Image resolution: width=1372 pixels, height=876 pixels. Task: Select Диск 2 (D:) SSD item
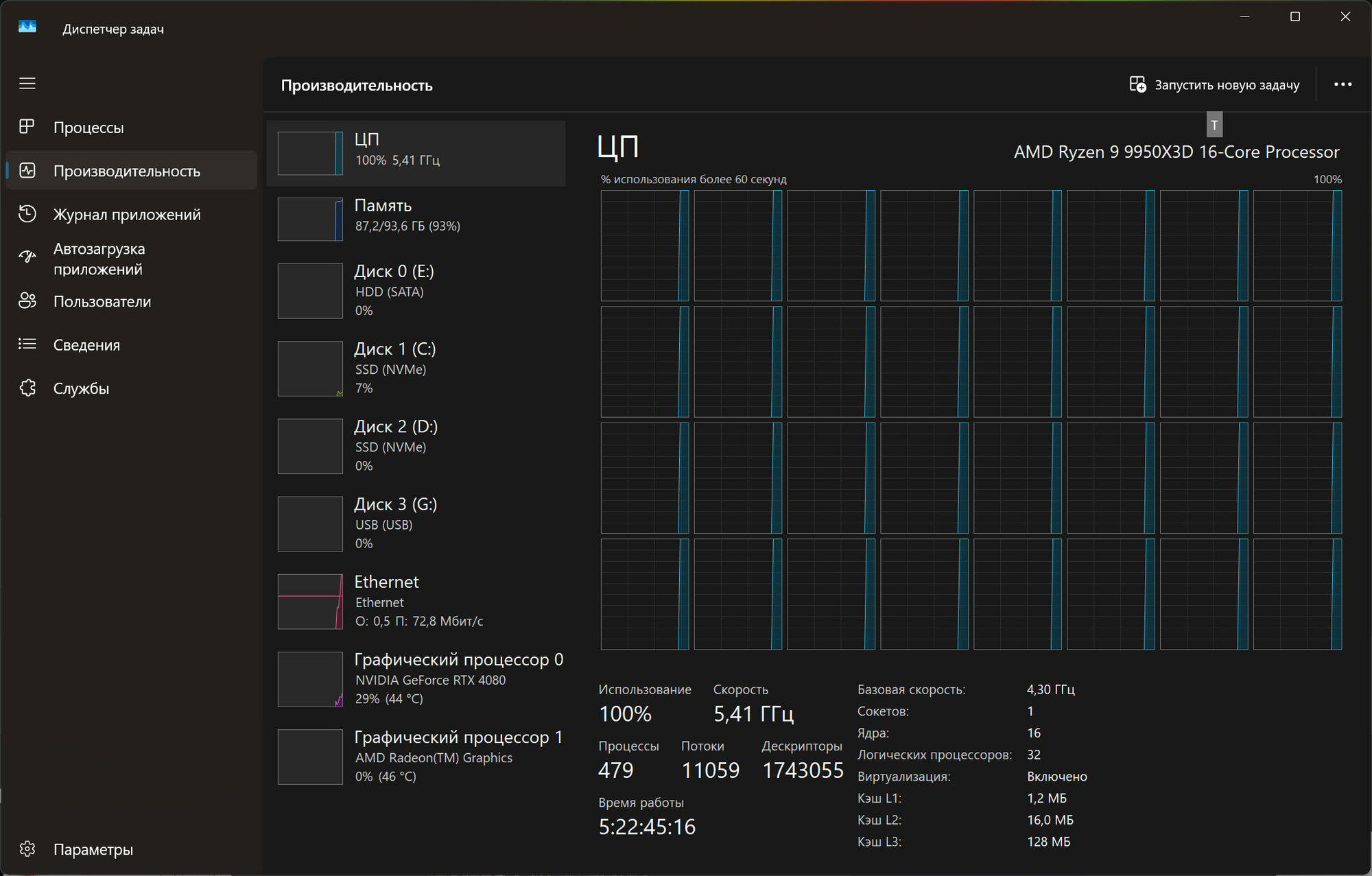tap(416, 446)
